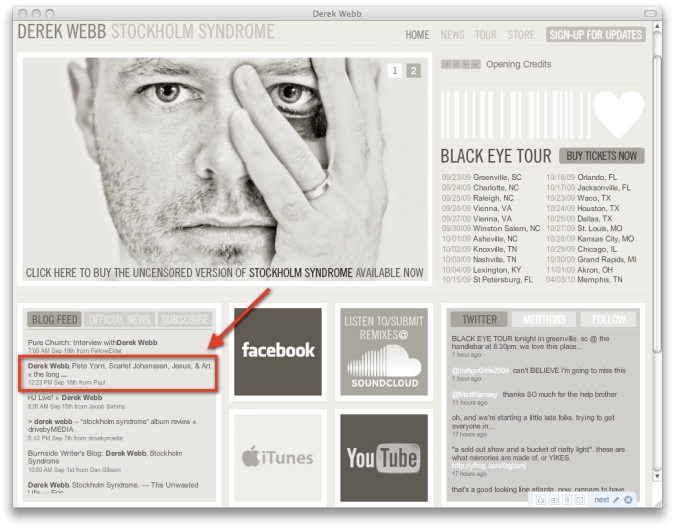Switch hero banner to slide 2
675x527 pixels.
413,71
